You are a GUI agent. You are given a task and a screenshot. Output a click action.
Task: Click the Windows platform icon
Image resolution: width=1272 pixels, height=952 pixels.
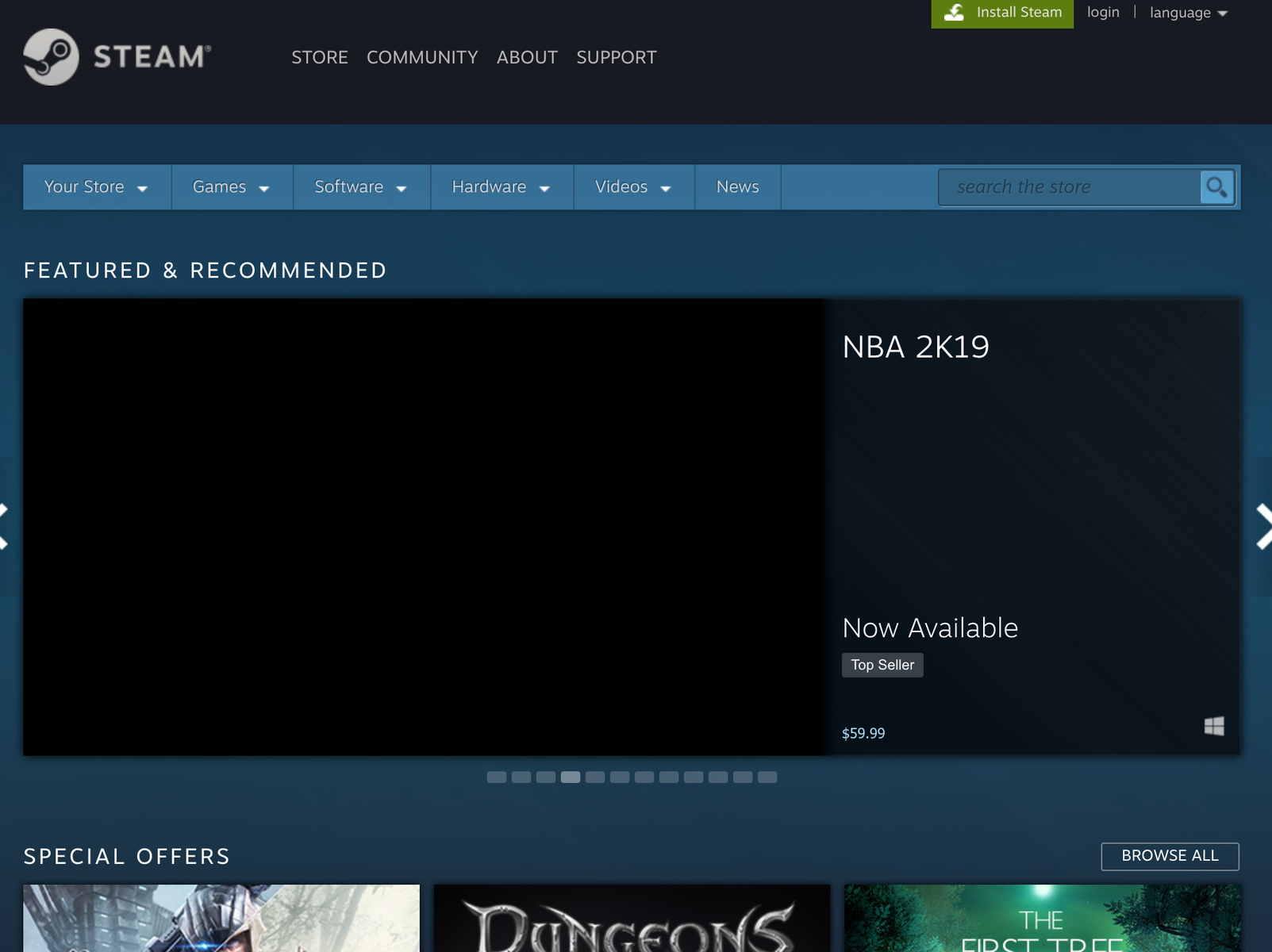[x=1214, y=726]
